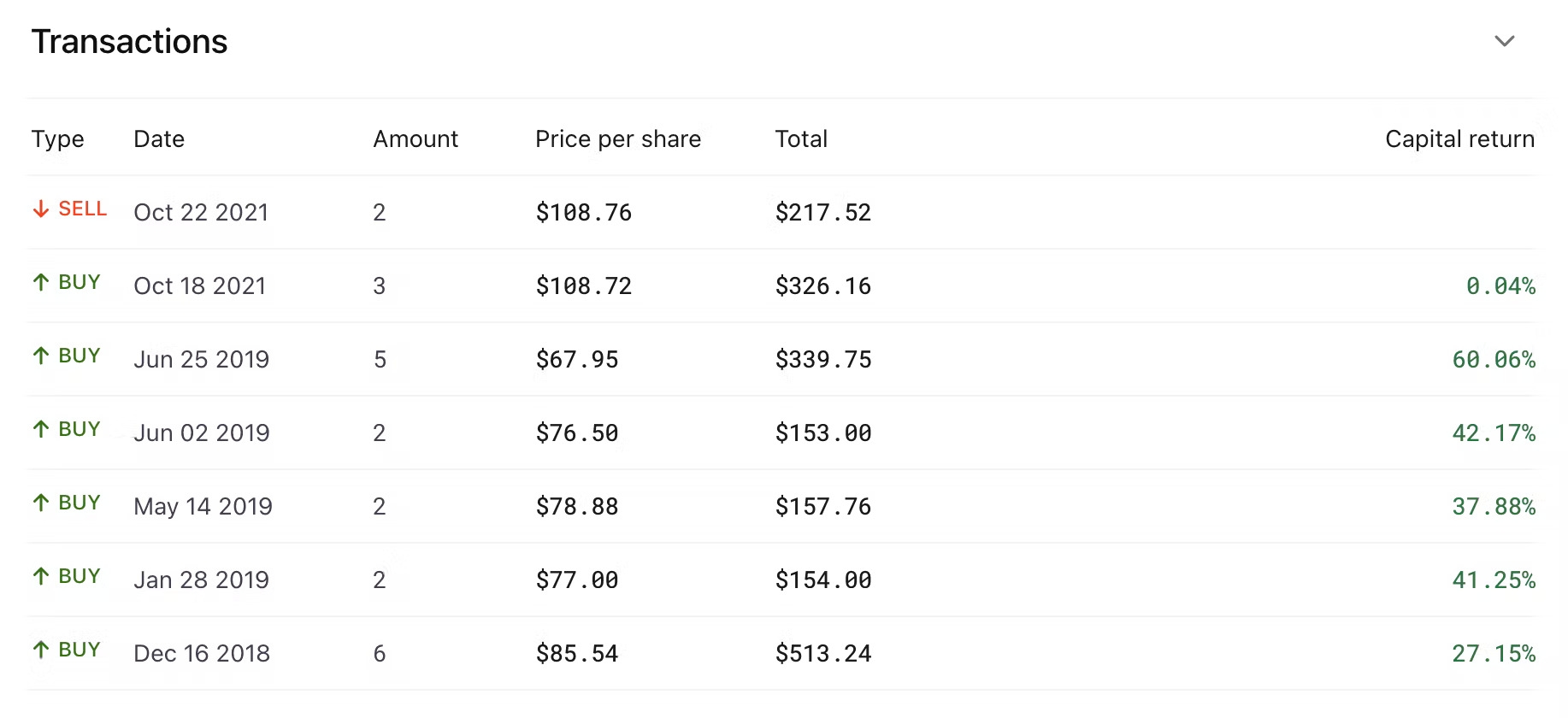Click BUY arrow icon for Oct 18 2021
The image size is (1568, 718).
[x=41, y=282]
